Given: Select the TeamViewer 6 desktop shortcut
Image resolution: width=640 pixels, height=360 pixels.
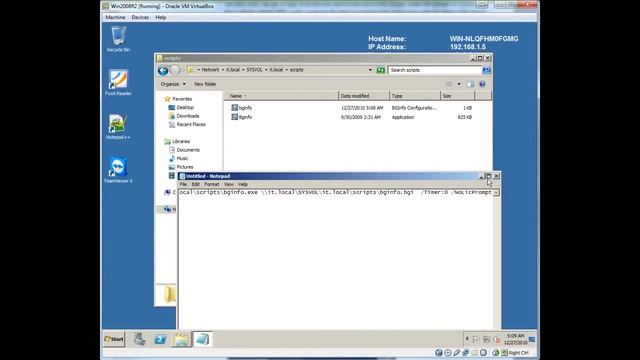Looking at the screenshot, I should pyautogui.click(x=118, y=170).
